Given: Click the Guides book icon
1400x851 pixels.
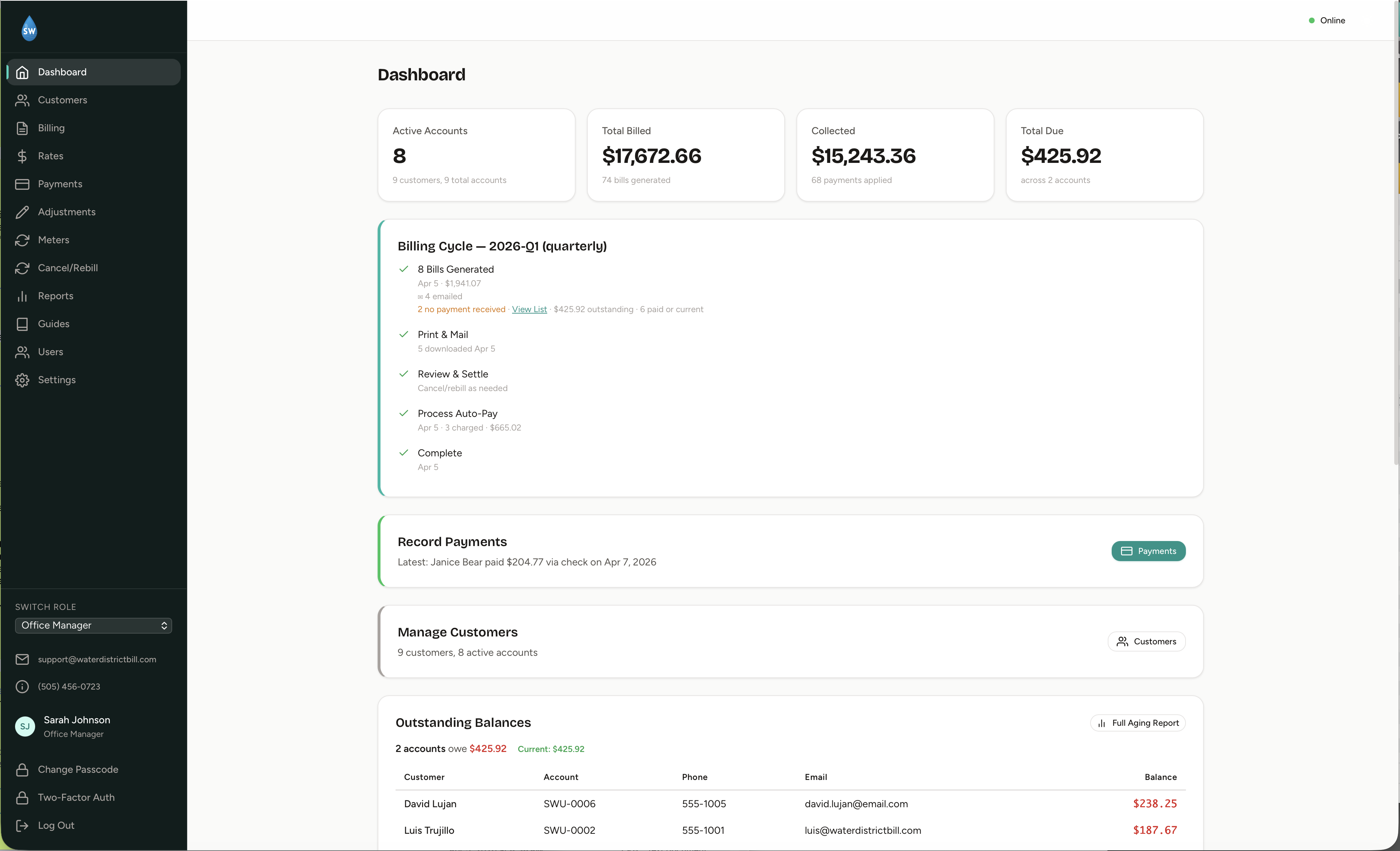Looking at the screenshot, I should 22,324.
